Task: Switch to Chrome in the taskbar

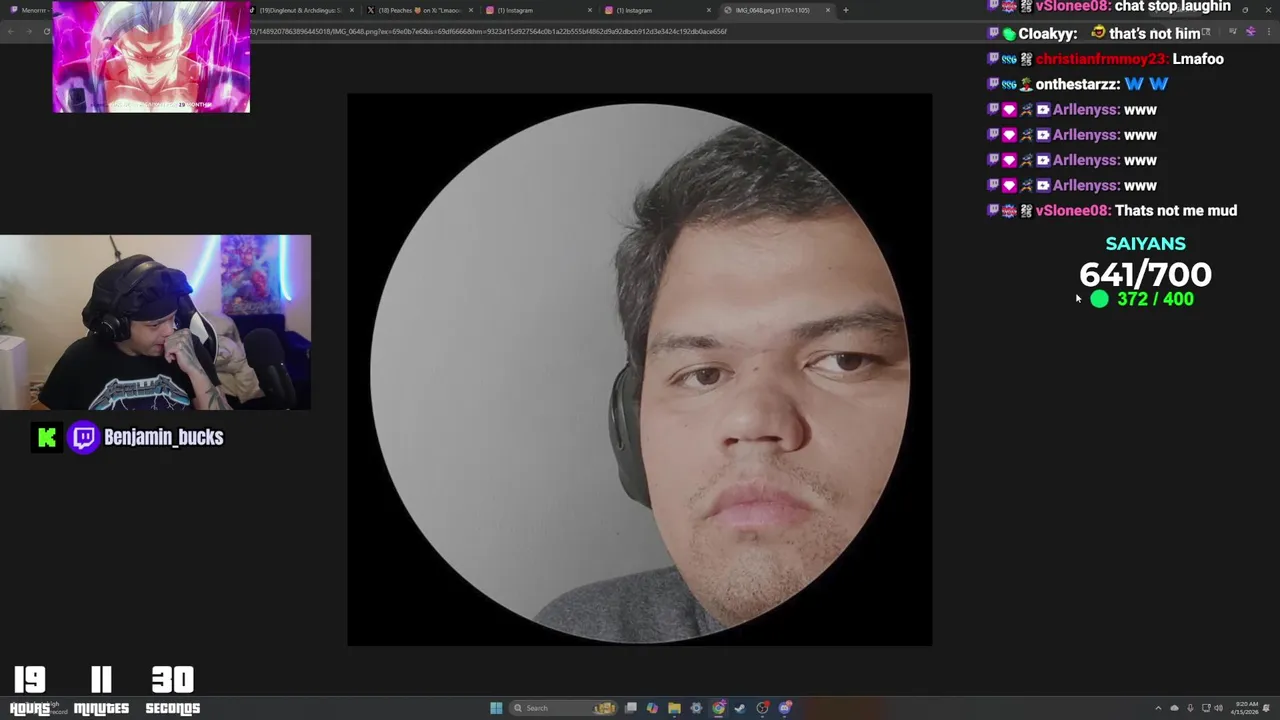Action: coord(718,708)
